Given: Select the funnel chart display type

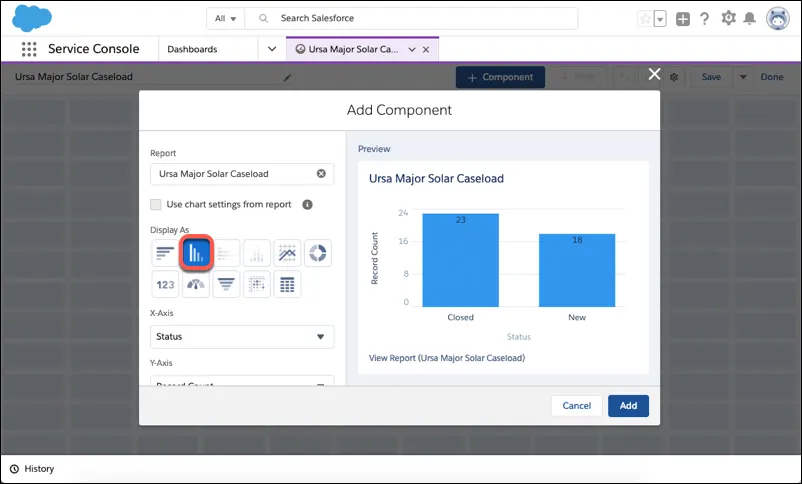Looking at the screenshot, I should pos(226,284).
